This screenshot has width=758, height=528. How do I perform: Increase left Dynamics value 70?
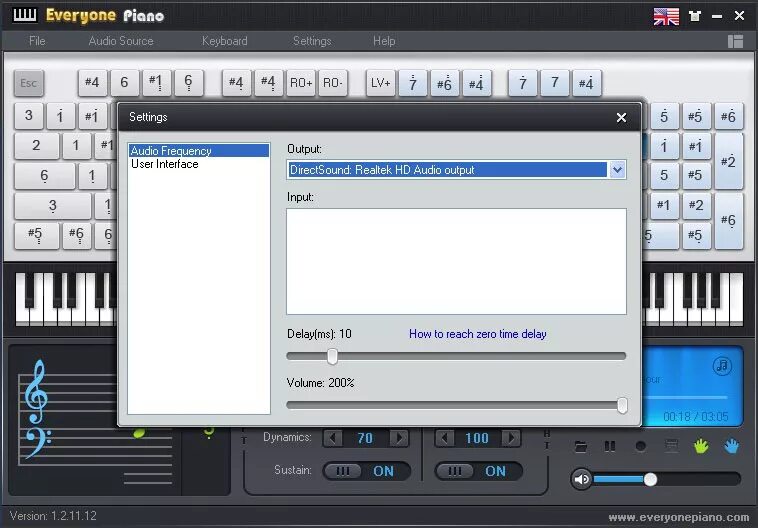[x=399, y=438]
